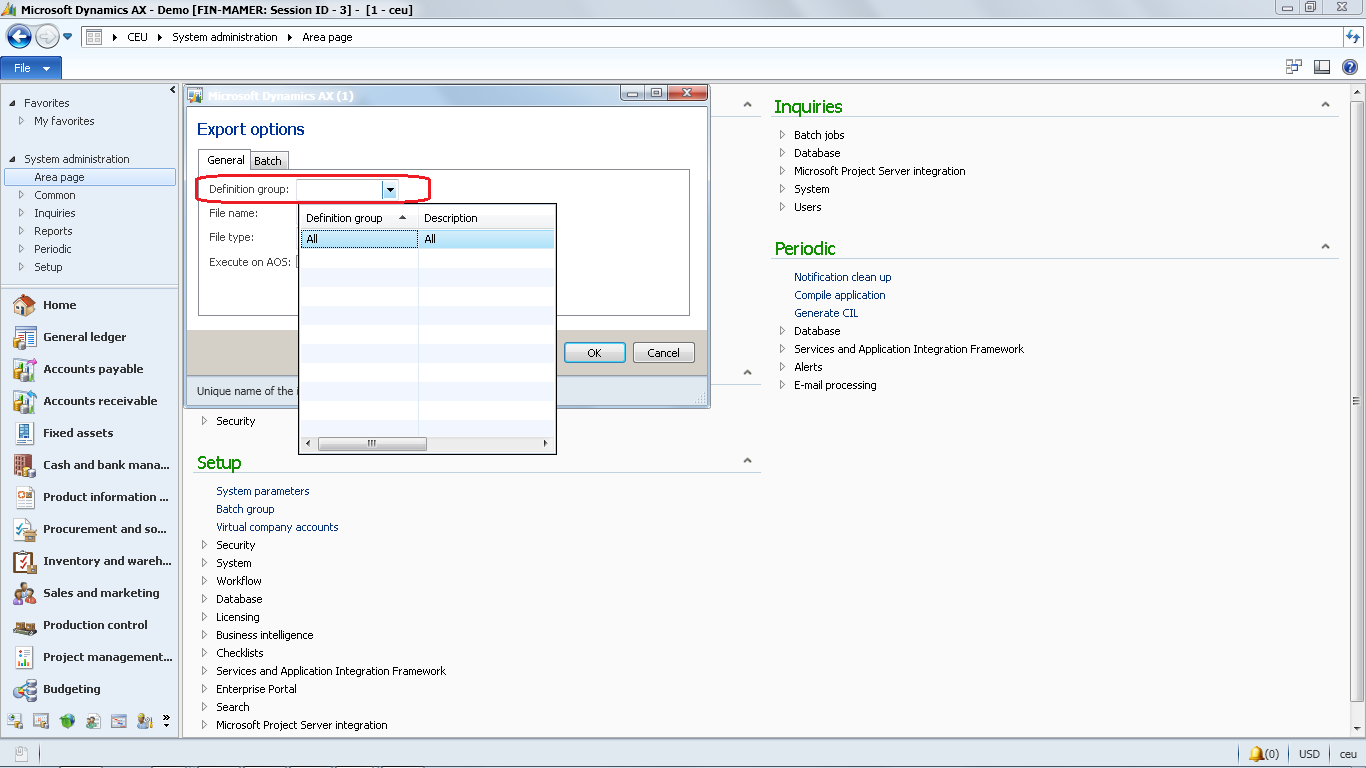This screenshot has height=768, width=1366.
Task: Expand Workflow under Setup
Action: point(205,581)
